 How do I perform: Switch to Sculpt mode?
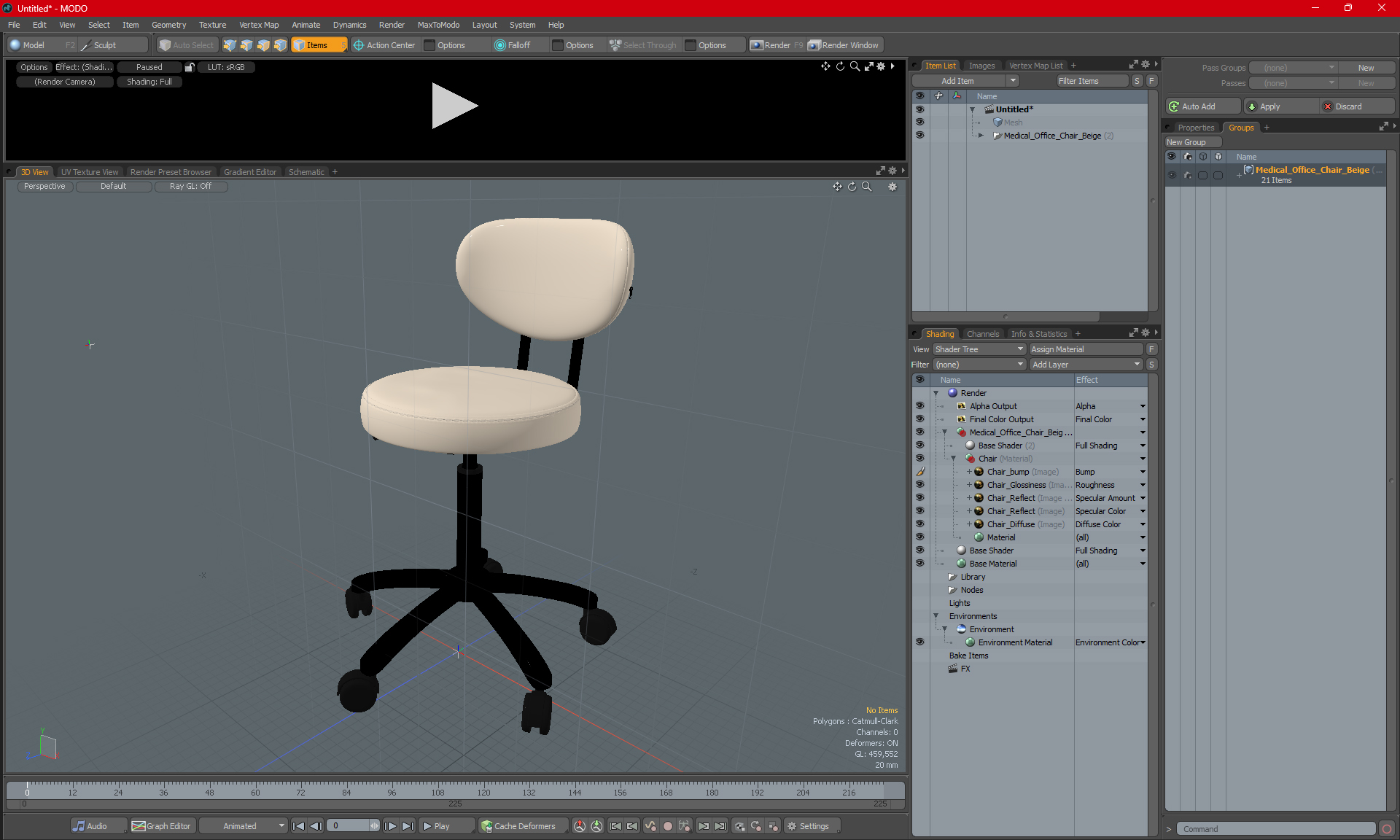pos(113,45)
